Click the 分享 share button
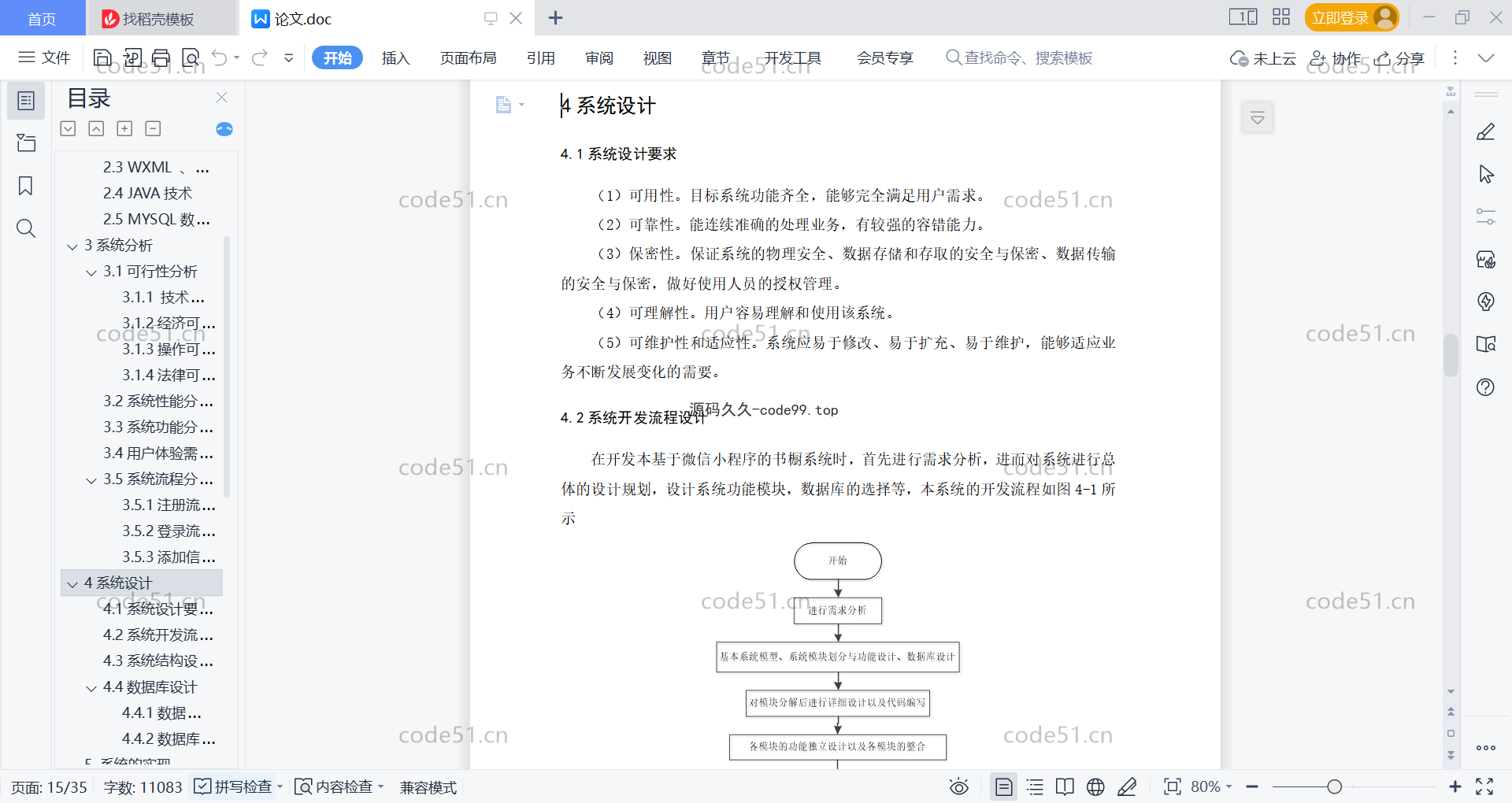This screenshot has height=803, width=1512. coord(1400,58)
